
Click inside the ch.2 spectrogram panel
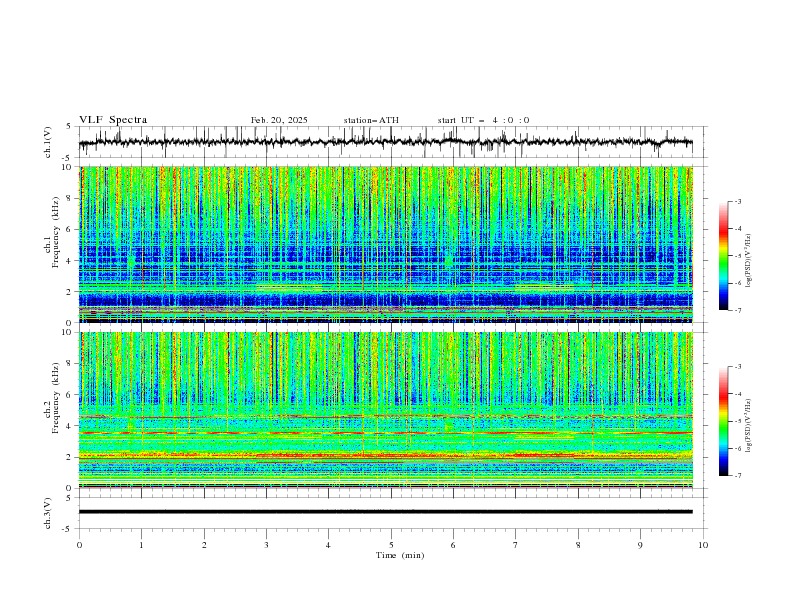(385, 410)
